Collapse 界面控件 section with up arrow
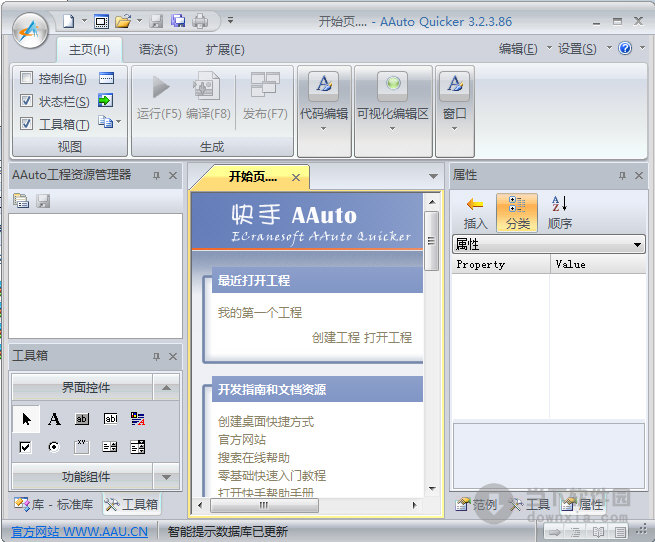Image resolution: width=655 pixels, height=542 pixels. 166,388
